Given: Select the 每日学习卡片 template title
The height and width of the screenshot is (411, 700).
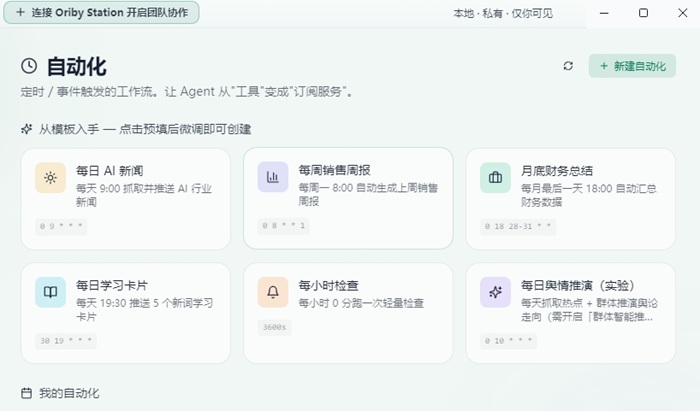Looking at the screenshot, I should tap(112, 286).
